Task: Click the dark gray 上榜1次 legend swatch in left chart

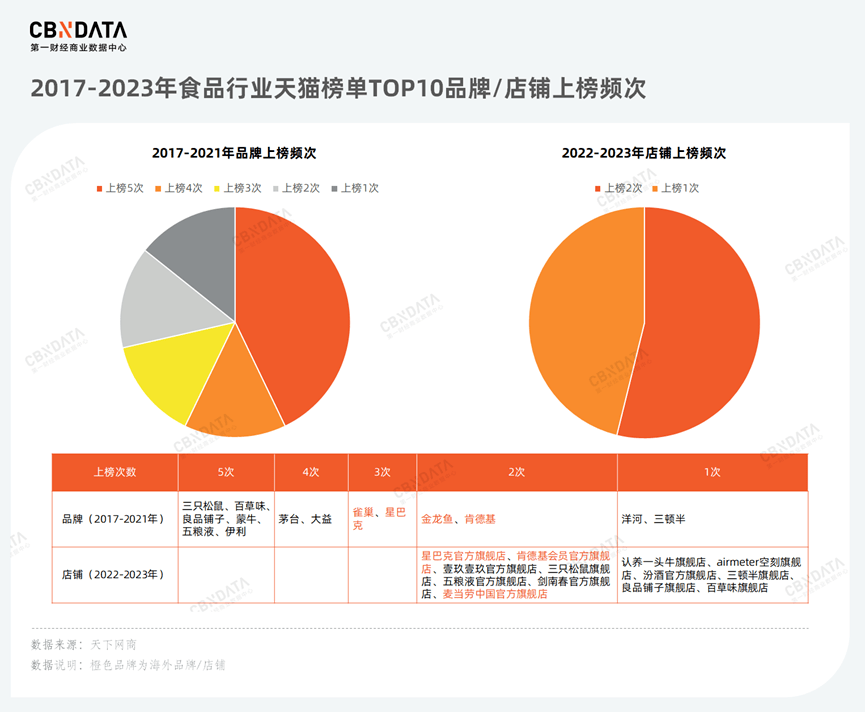Action: [334, 189]
